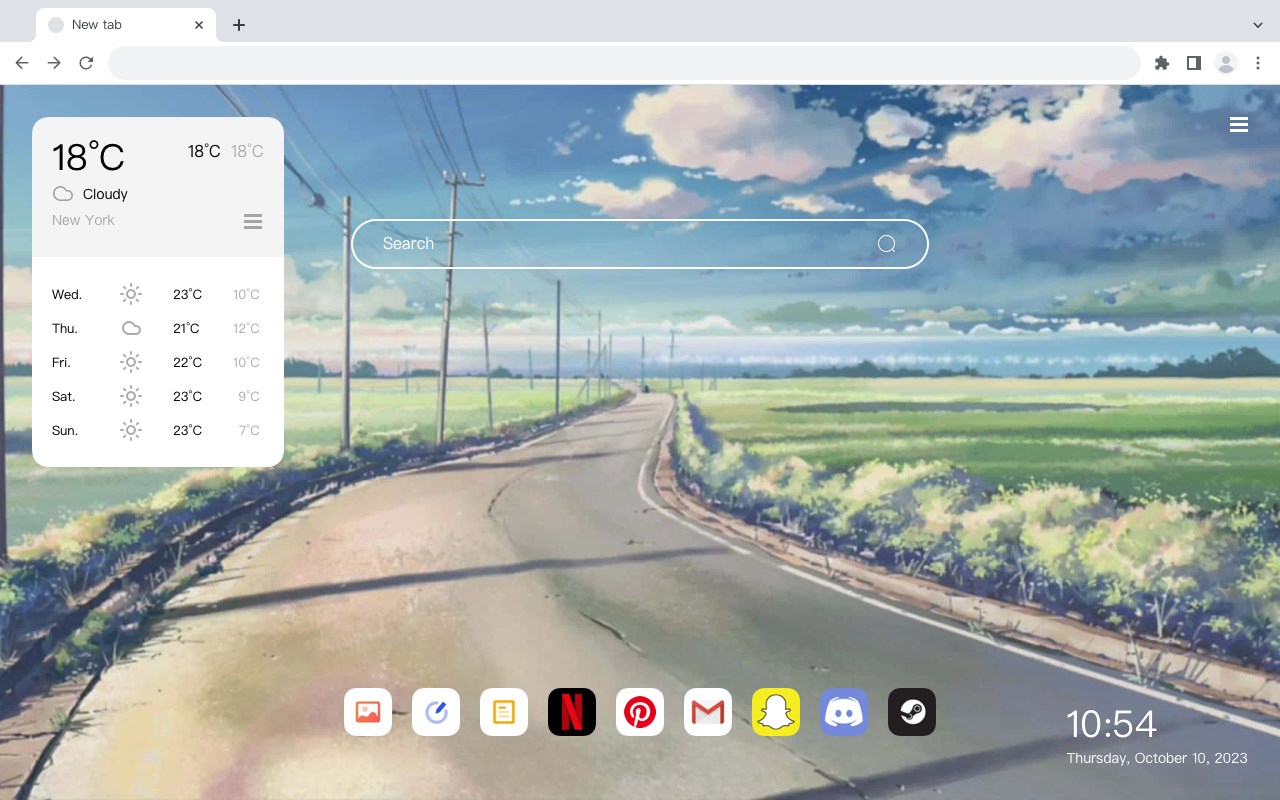Open the image gallery shortcut icon

click(368, 712)
